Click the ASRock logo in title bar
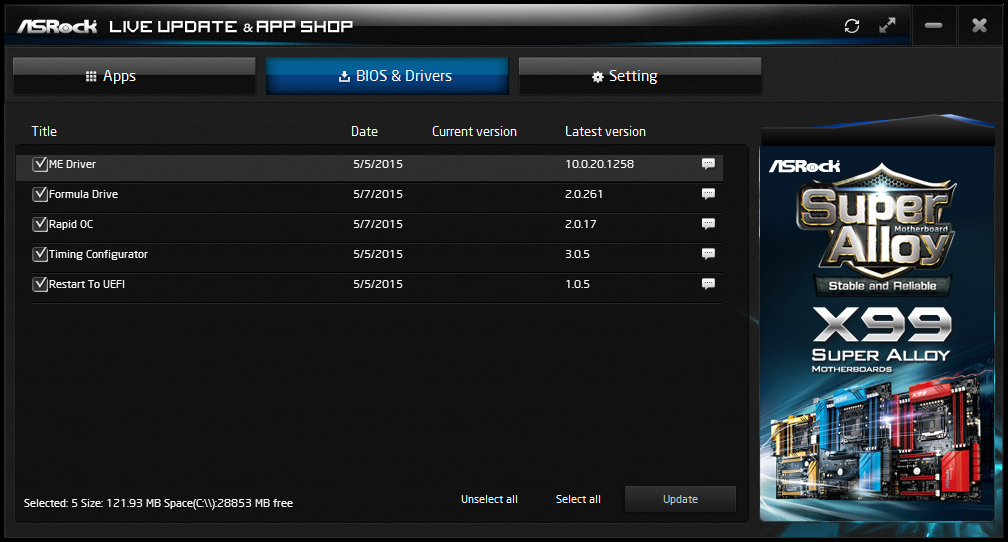The height and width of the screenshot is (542, 1008). (57, 26)
